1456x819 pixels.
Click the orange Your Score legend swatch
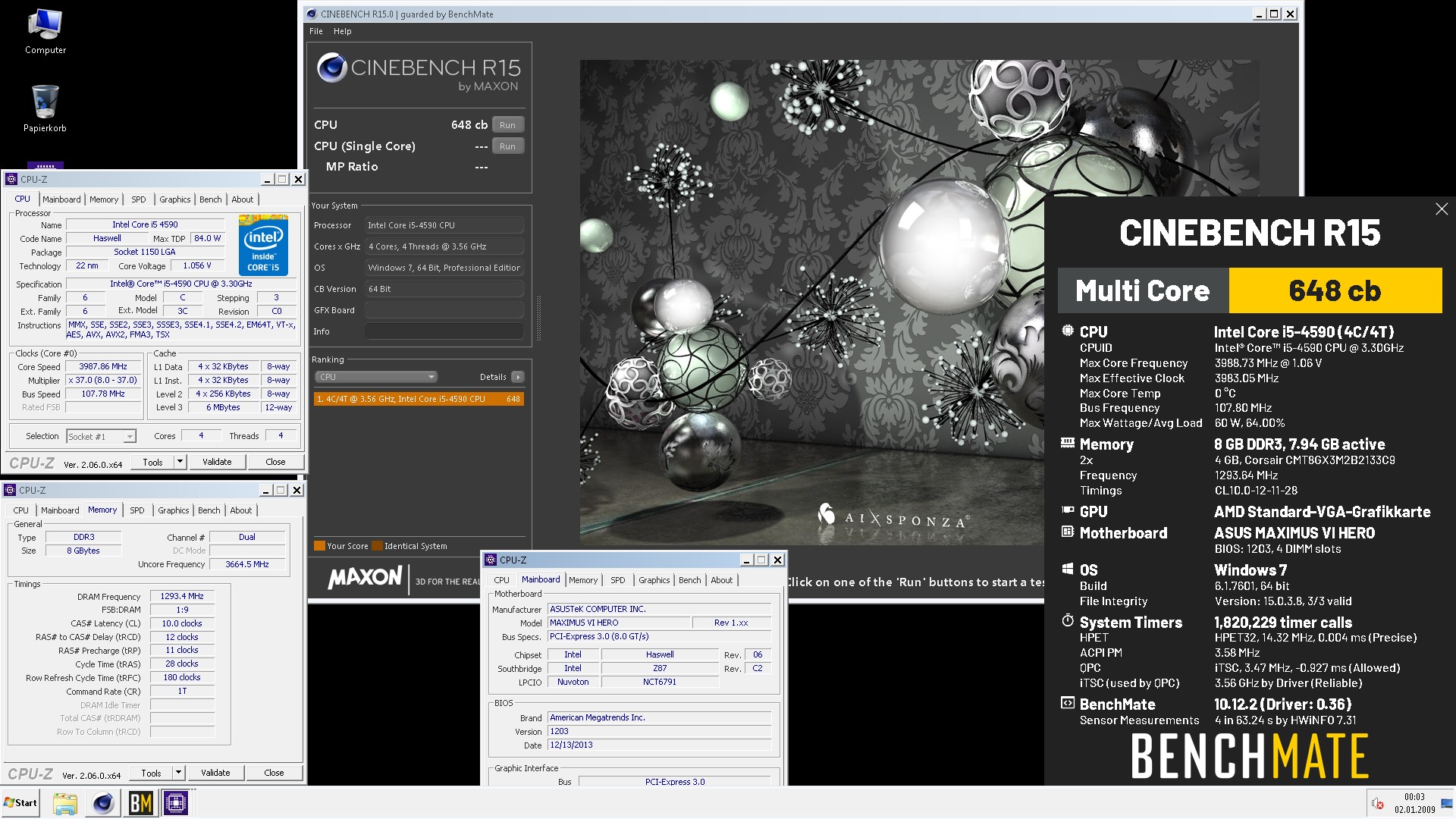pyautogui.click(x=319, y=546)
